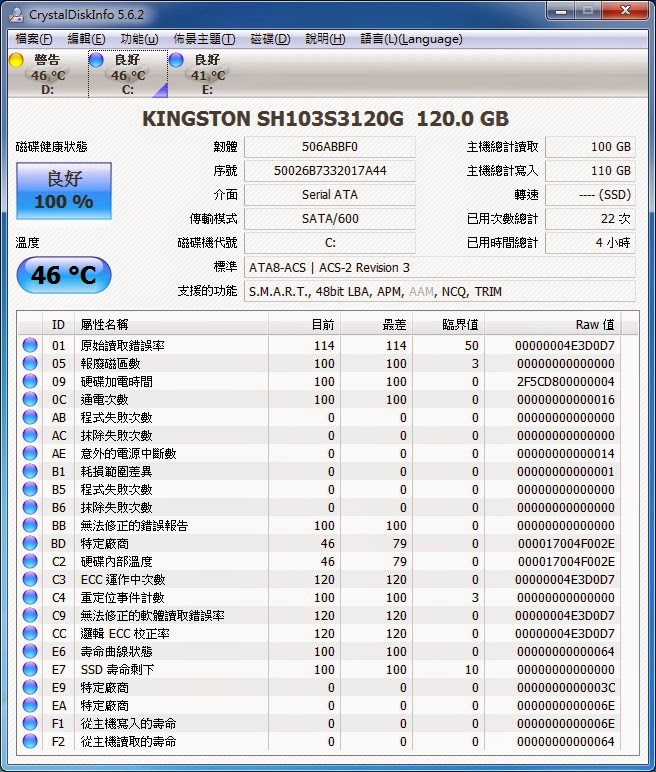656x772 pixels.
Task: Click status icon of row E7 SSD 壽命剩下
Action: (x=30, y=669)
